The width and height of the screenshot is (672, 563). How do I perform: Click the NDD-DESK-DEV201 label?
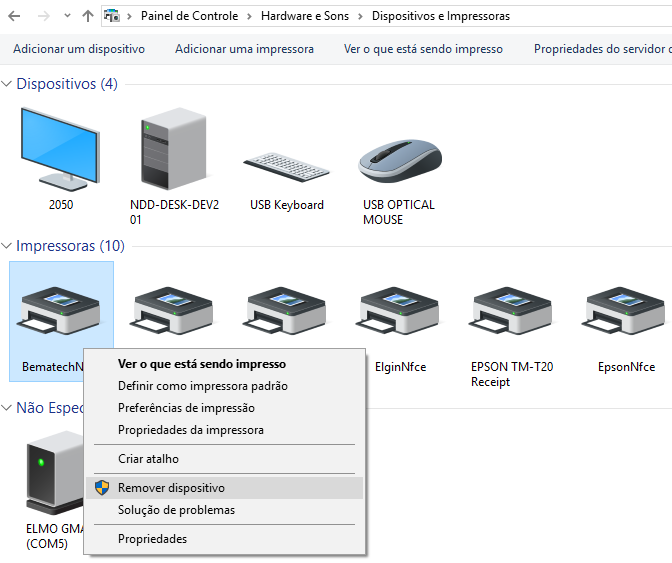pos(174,212)
